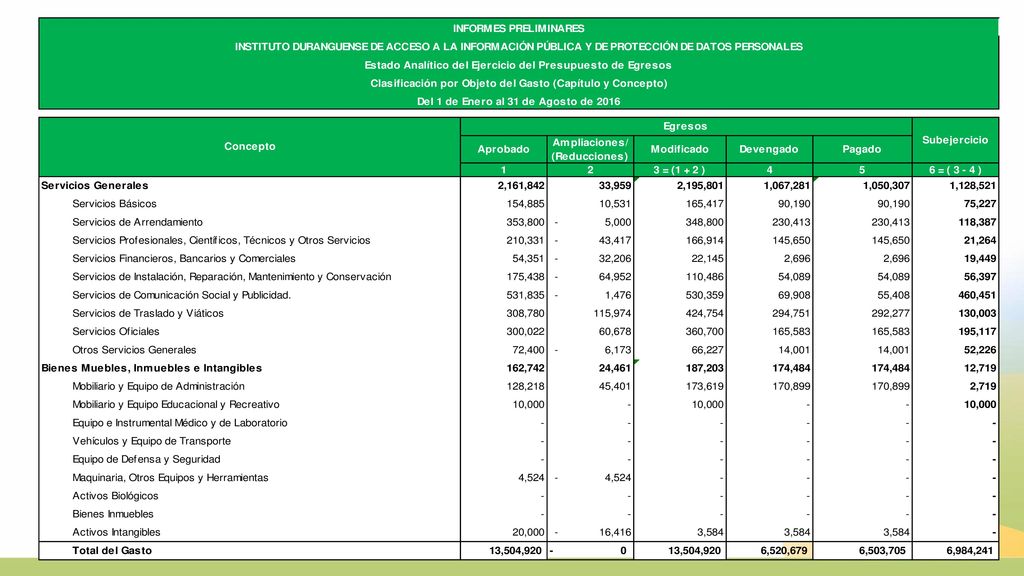Image resolution: width=1024 pixels, height=576 pixels.
Task: Click the 'Concepto' column header
Action: [x=249, y=146]
